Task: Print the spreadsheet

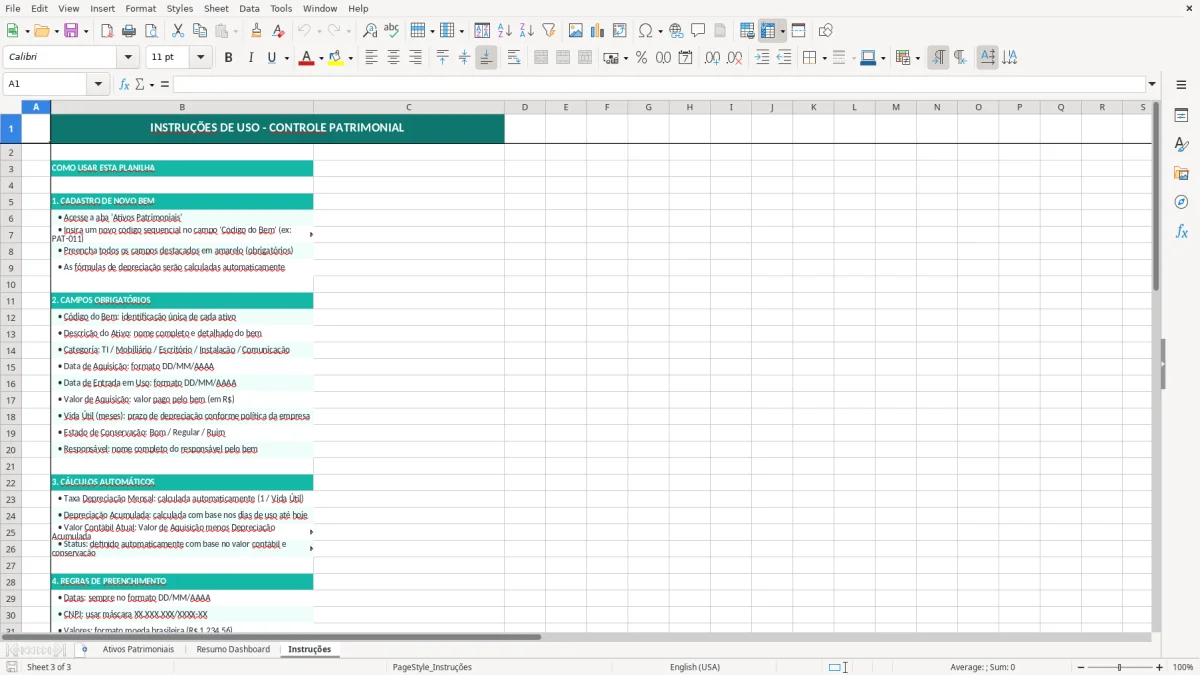Action: (x=129, y=31)
